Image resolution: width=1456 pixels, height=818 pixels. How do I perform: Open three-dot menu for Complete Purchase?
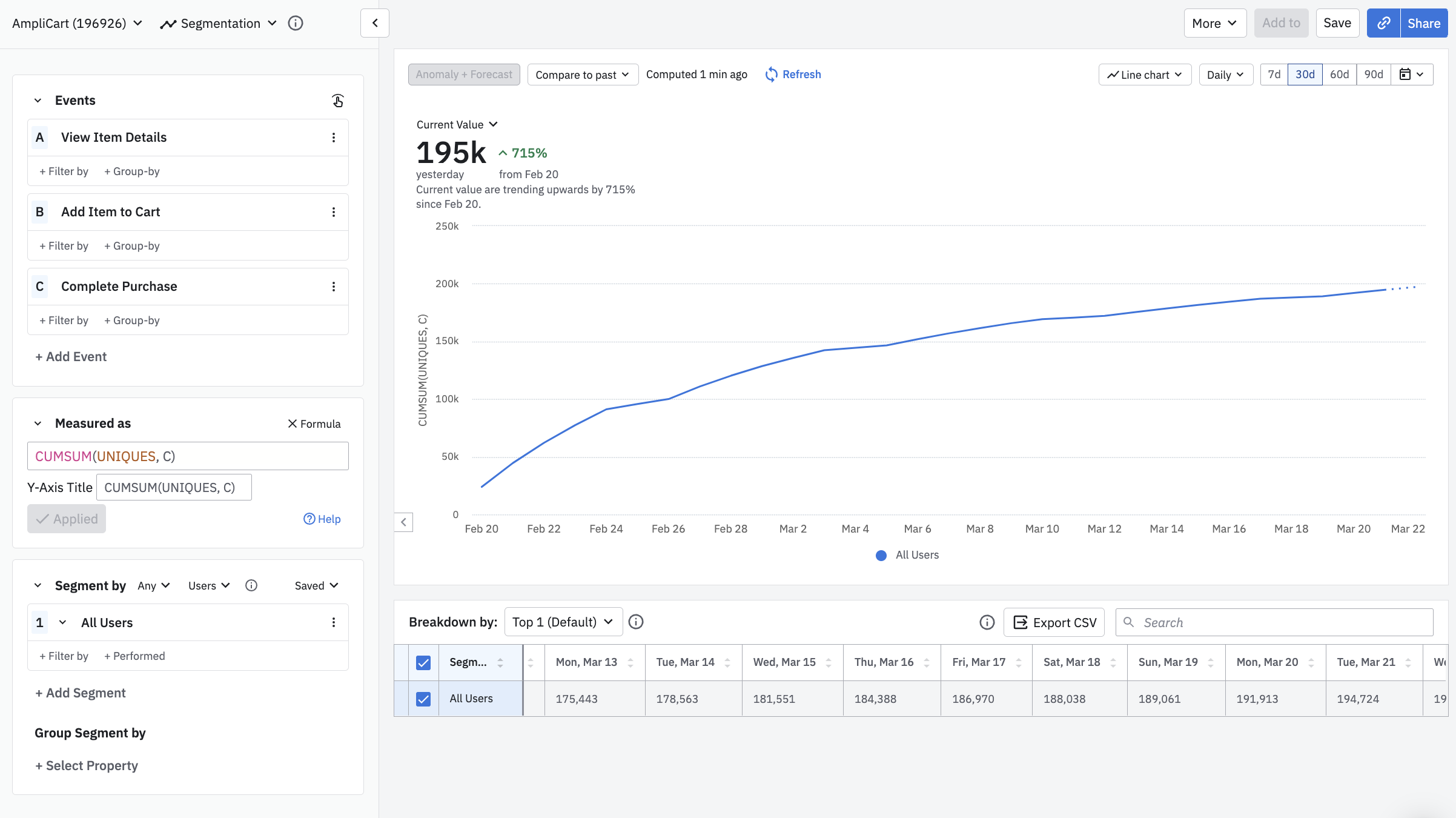click(333, 287)
